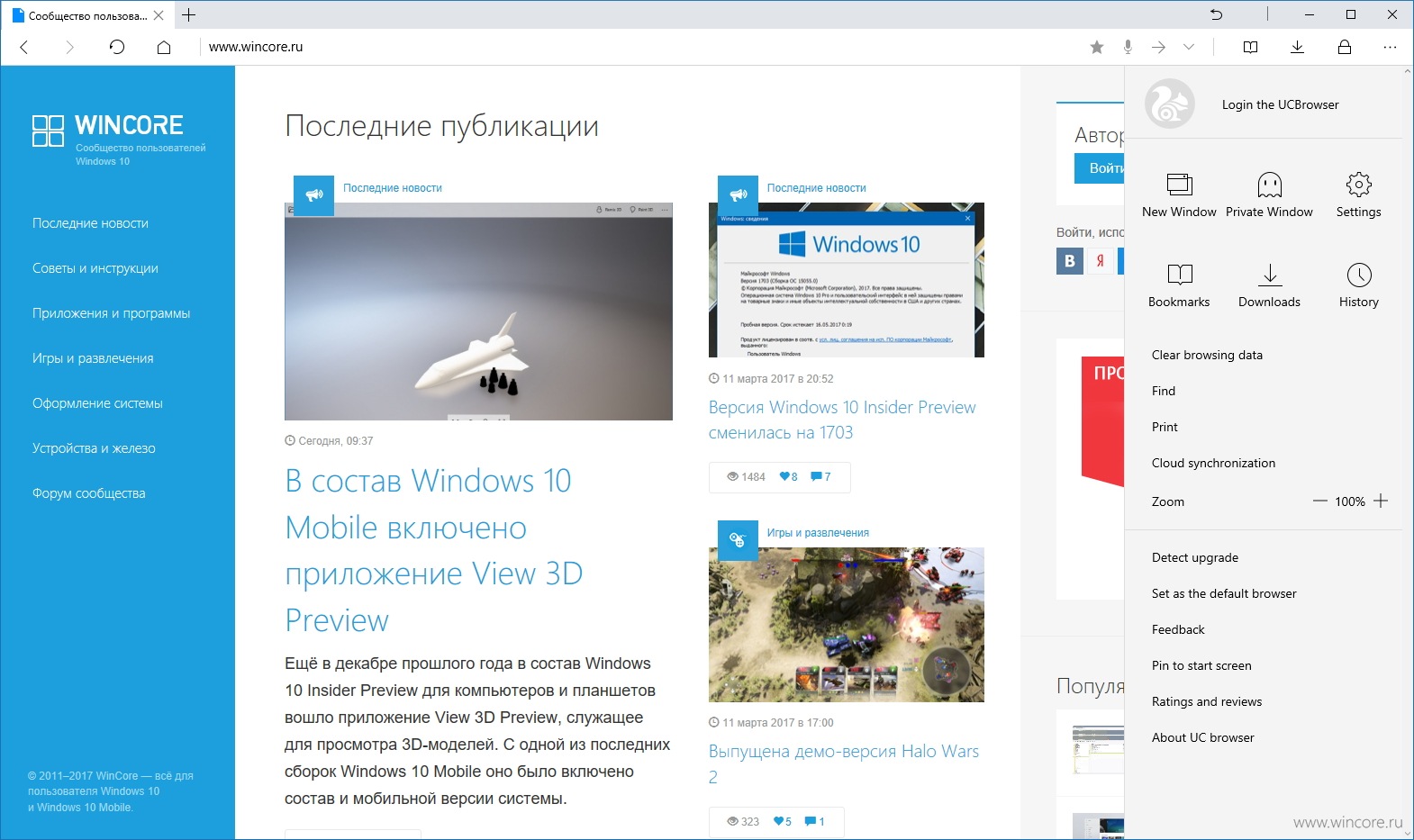
Task: Toggle the three-dots menu button
Action: click(1391, 47)
